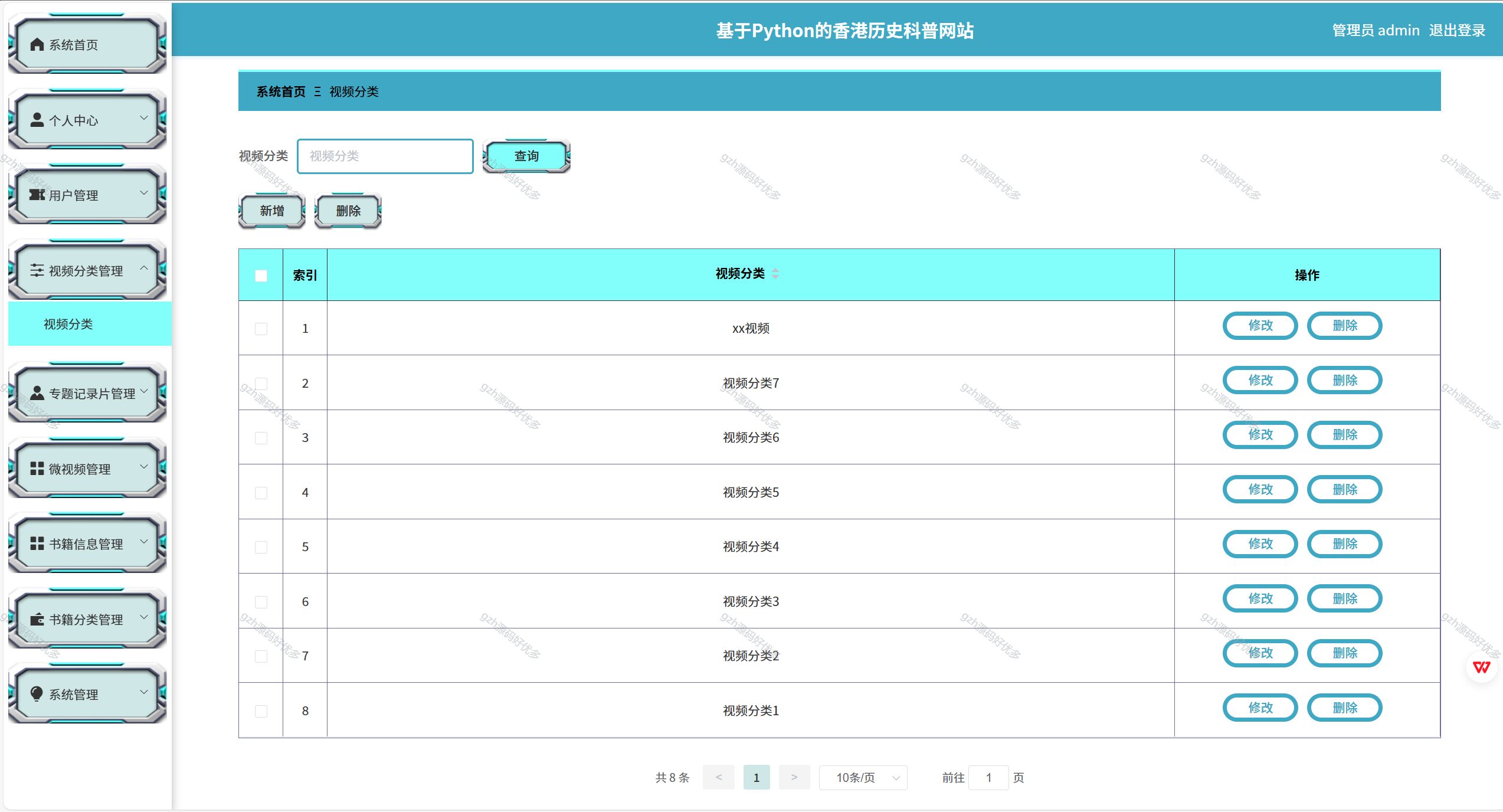The height and width of the screenshot is (812, 1503).
Task: Click the sliders icon beside 视频分类管理
Action: click(37, 270)
